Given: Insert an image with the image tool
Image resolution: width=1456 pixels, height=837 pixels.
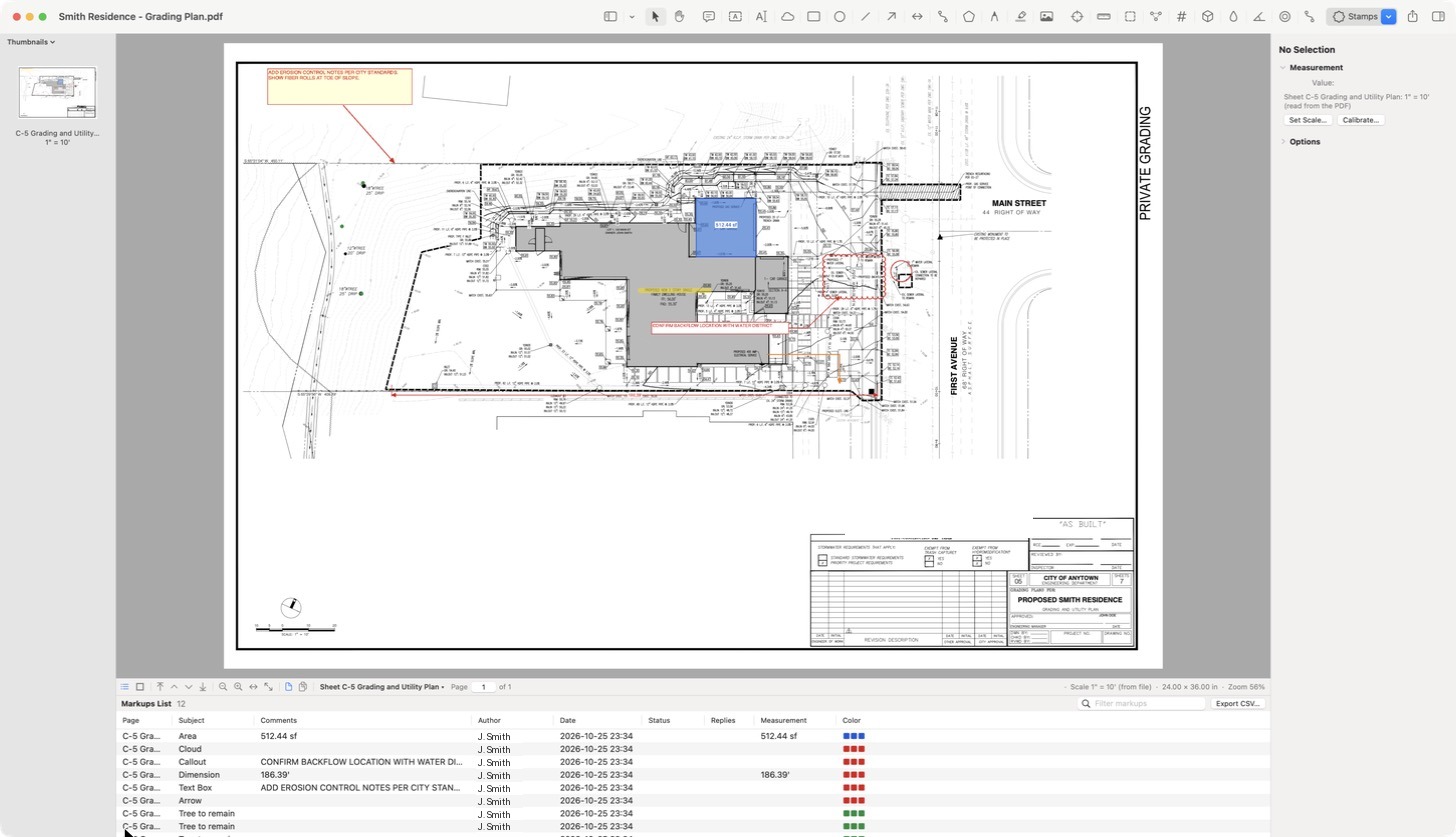Looking at the screenshot, I should click(1047, 17).
